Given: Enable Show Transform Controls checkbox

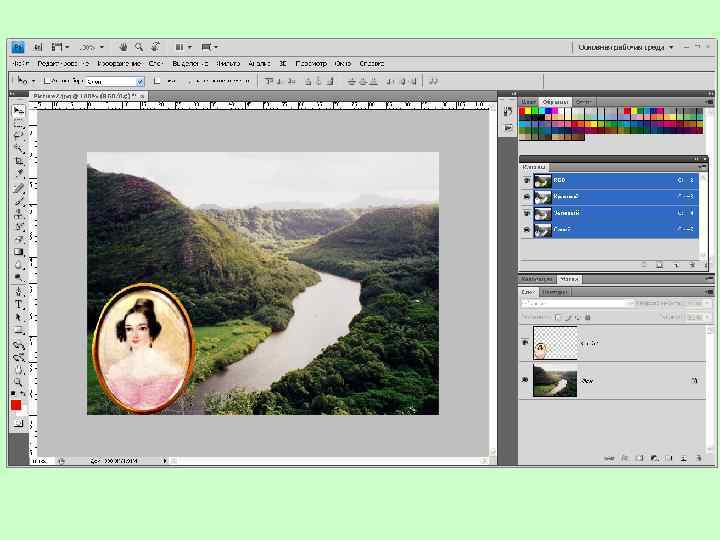Looking at the screenshot, I should coord(157,81).
